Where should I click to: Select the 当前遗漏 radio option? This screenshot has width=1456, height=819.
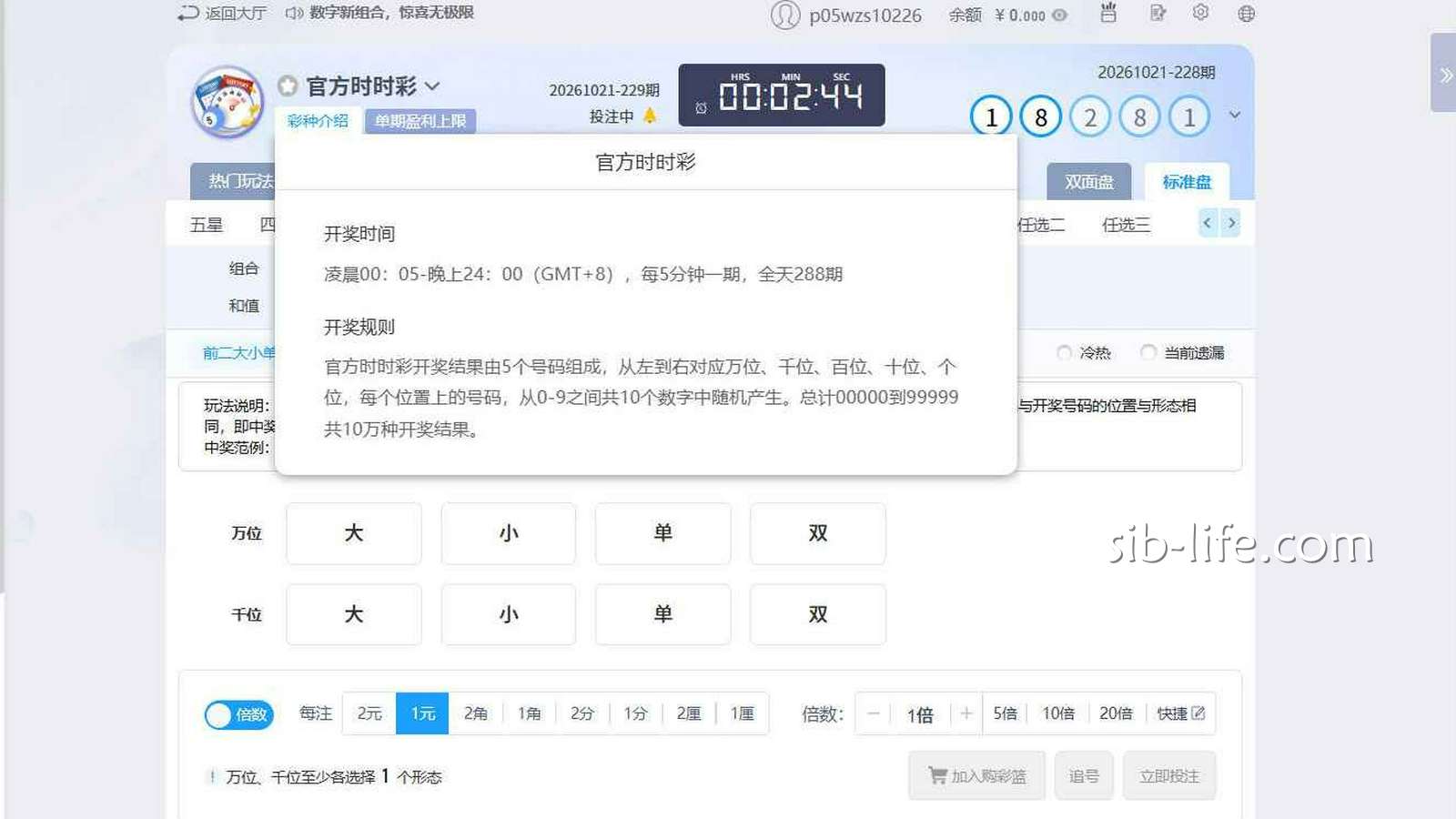coord(1148,352)
